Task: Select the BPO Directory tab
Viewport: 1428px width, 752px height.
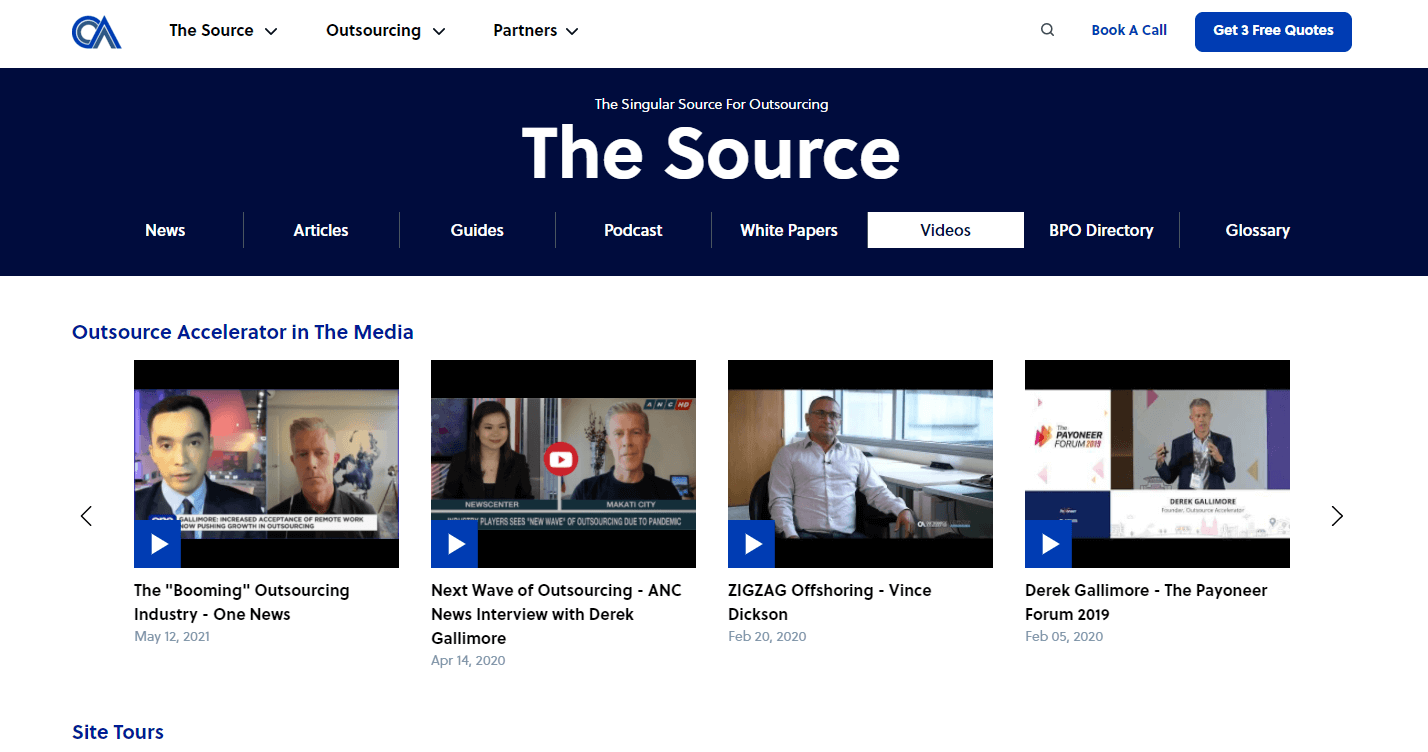Action: [x=1101, y=230]
